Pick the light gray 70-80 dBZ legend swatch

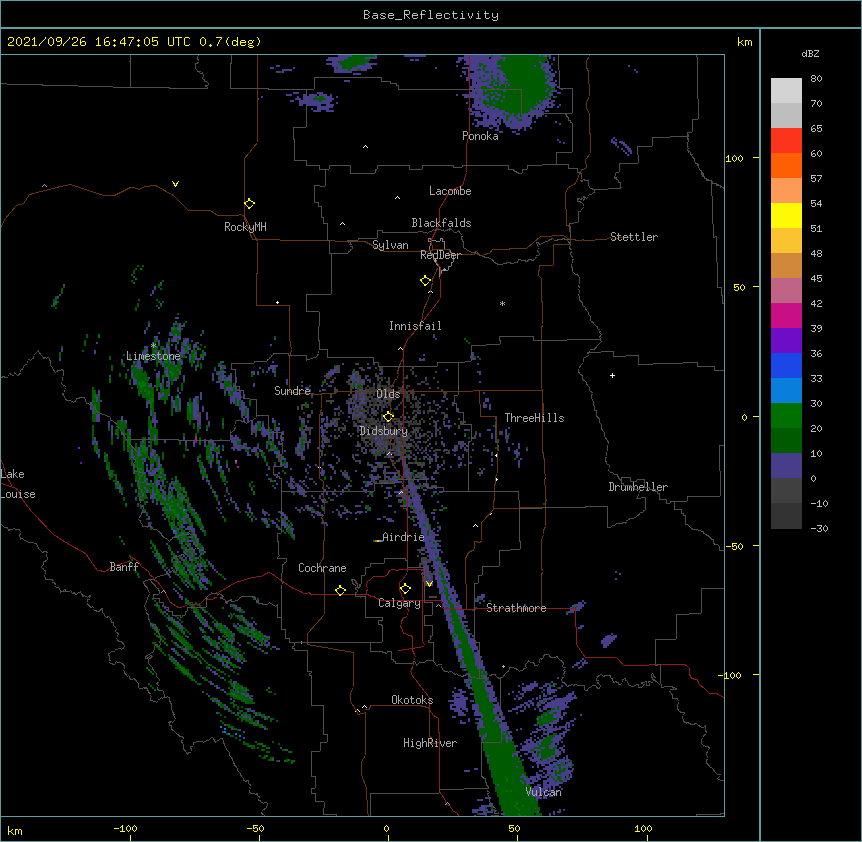click(786, 91)
